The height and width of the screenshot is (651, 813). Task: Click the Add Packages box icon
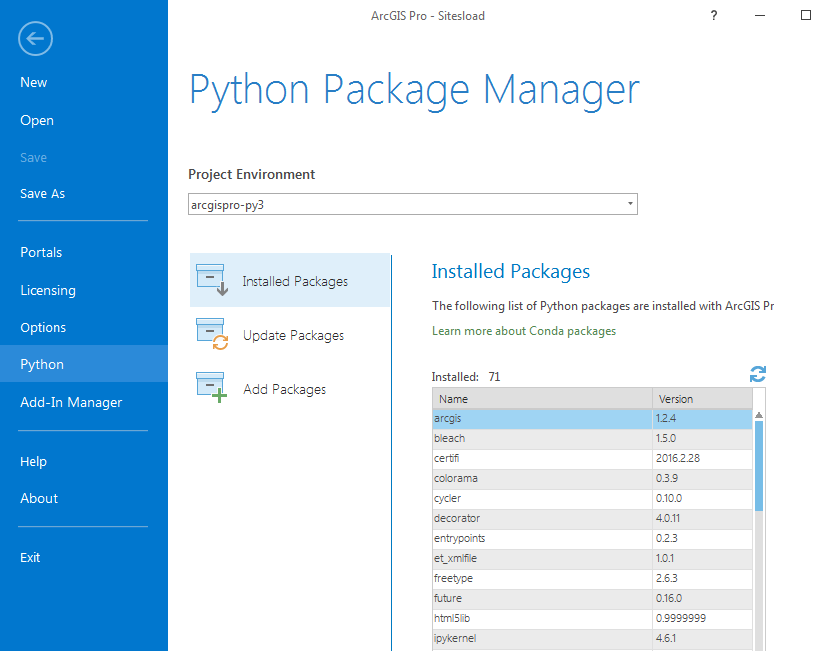point(213,388)
